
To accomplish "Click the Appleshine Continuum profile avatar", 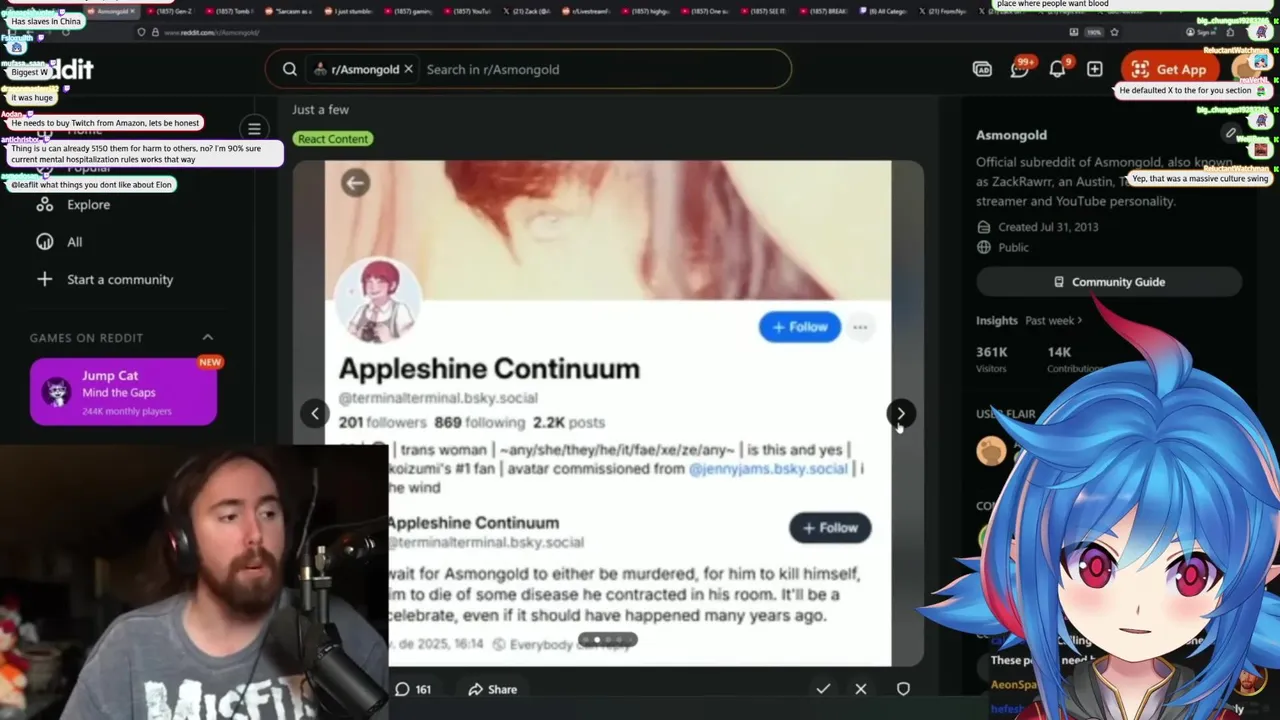I will point(378,300).
